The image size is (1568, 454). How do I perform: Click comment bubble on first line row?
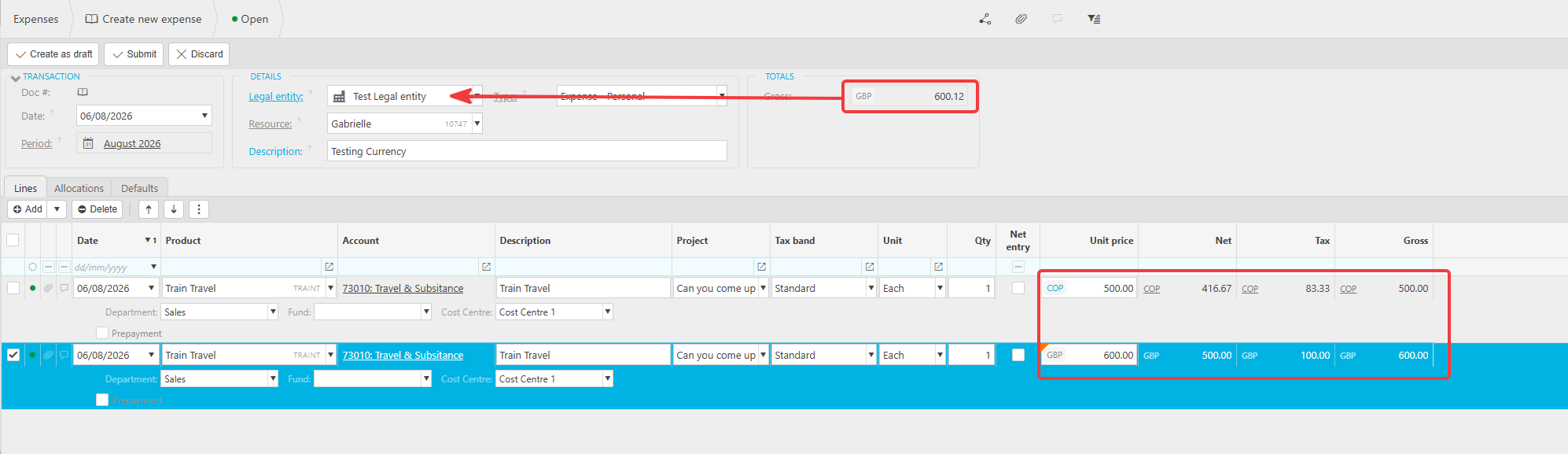(x=64, y=289)
